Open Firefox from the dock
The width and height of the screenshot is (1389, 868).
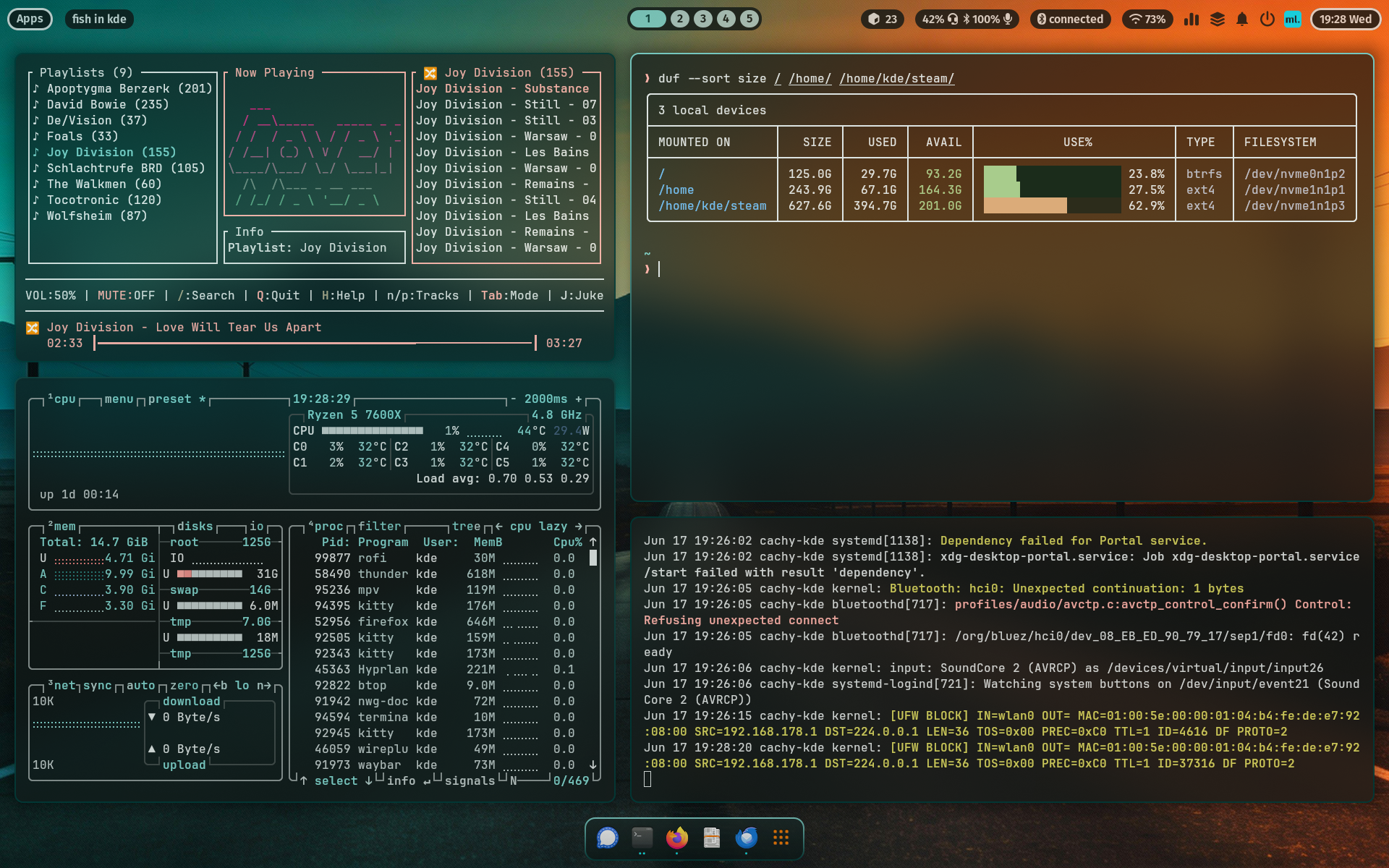pyautogui.click(x=677, y=838)
